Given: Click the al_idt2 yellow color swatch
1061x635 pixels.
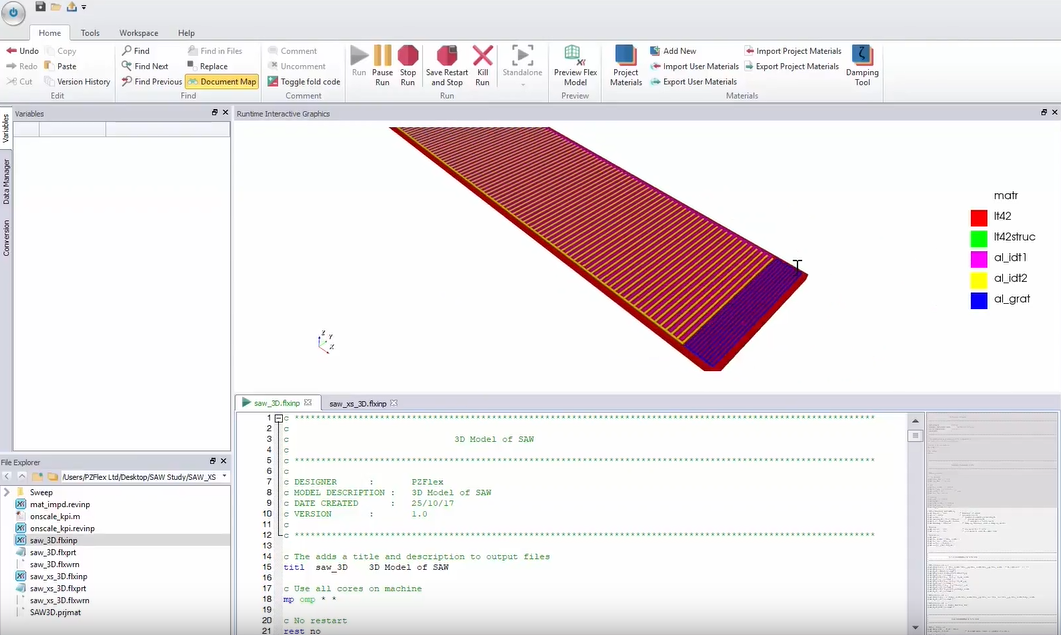Looking at the screenshot, I should 978,280.
